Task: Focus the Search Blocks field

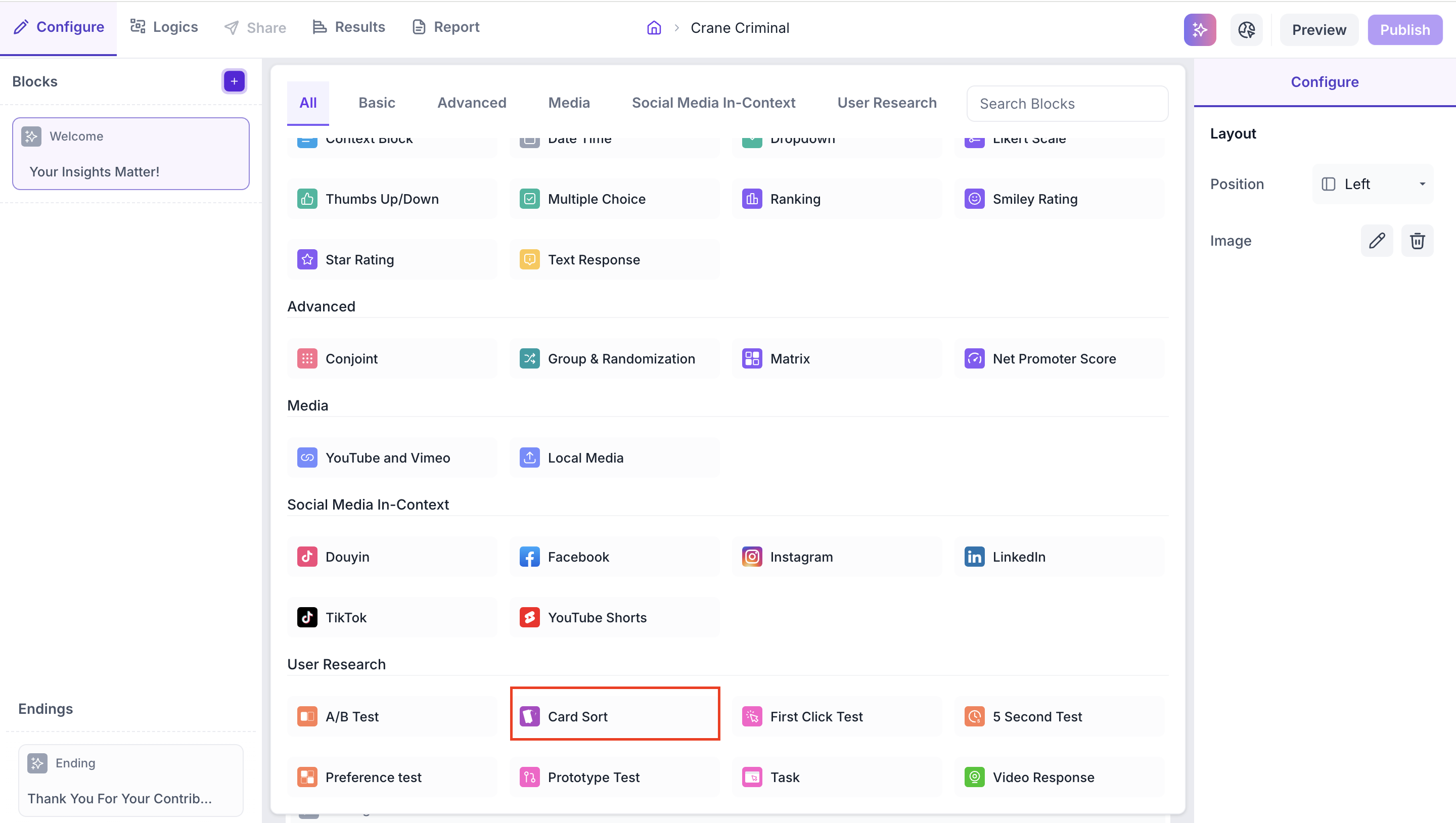Action: 1067,104
